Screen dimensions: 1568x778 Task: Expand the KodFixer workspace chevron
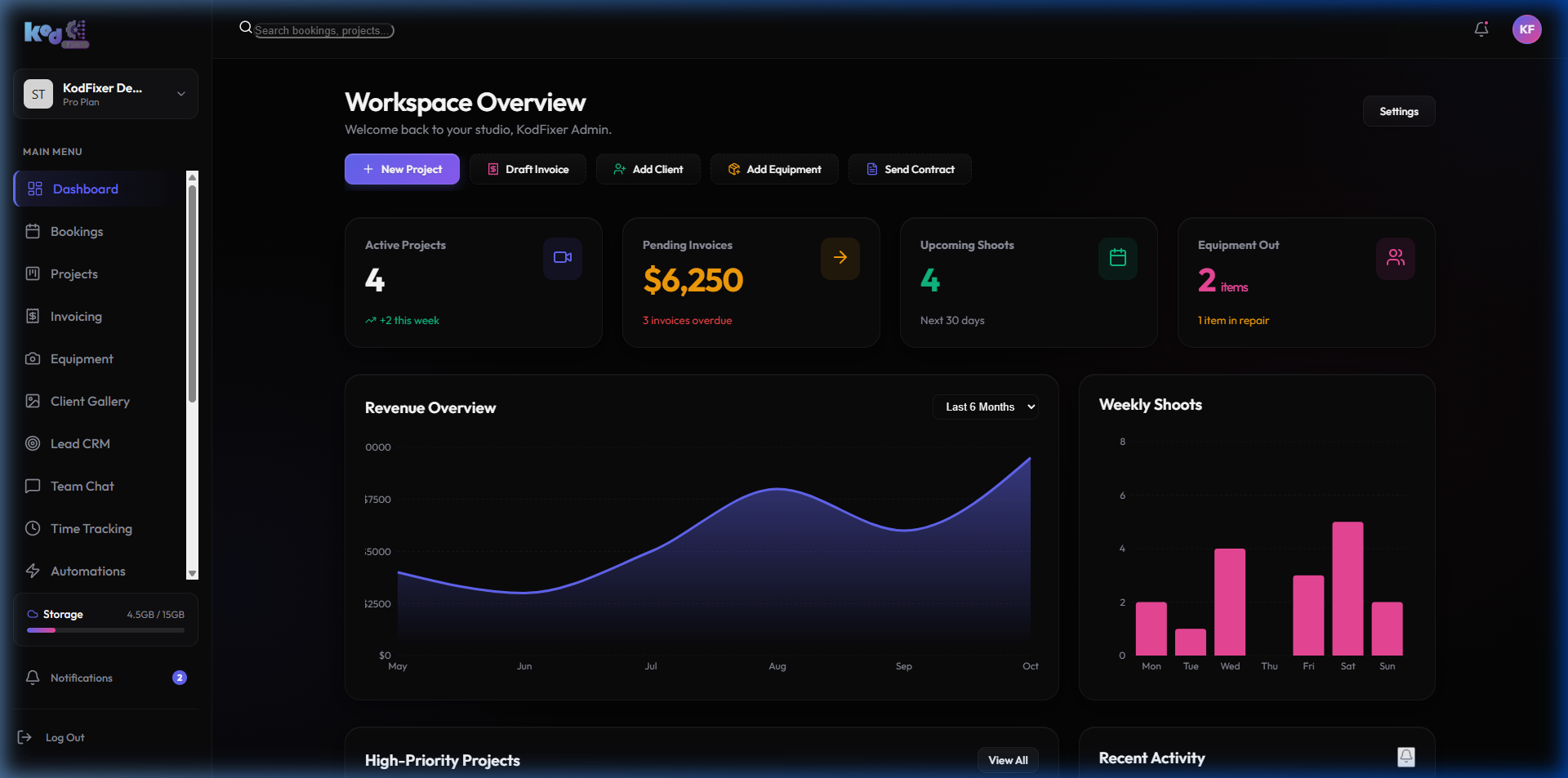tap(180, 94)
